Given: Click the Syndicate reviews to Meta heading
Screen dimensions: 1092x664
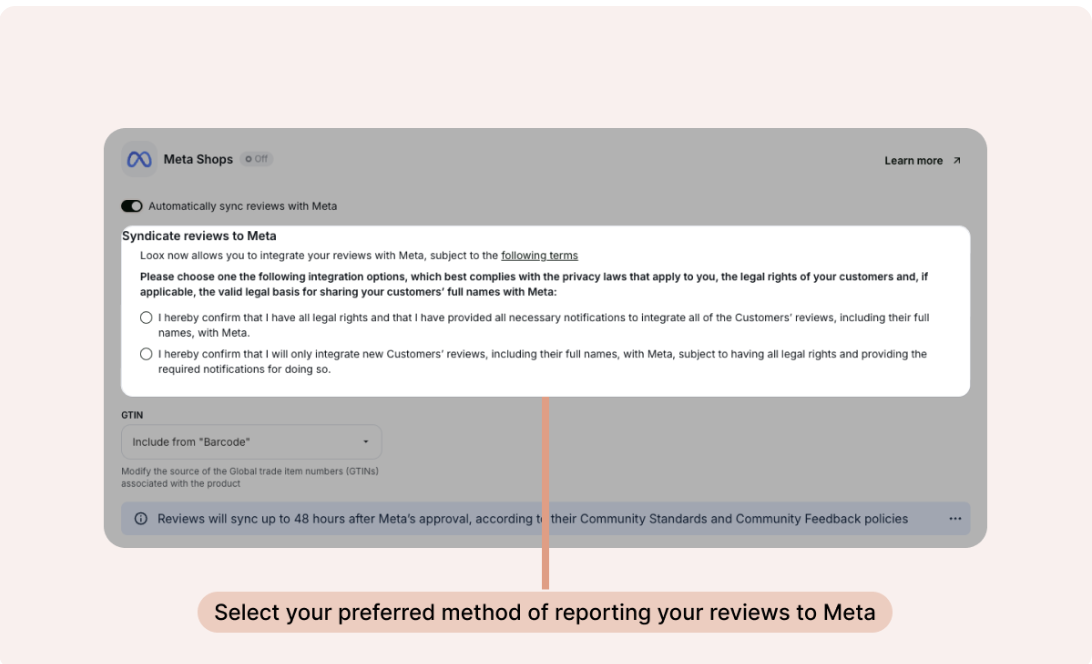Looking at the screenshot, I should (x=199, y=236).
